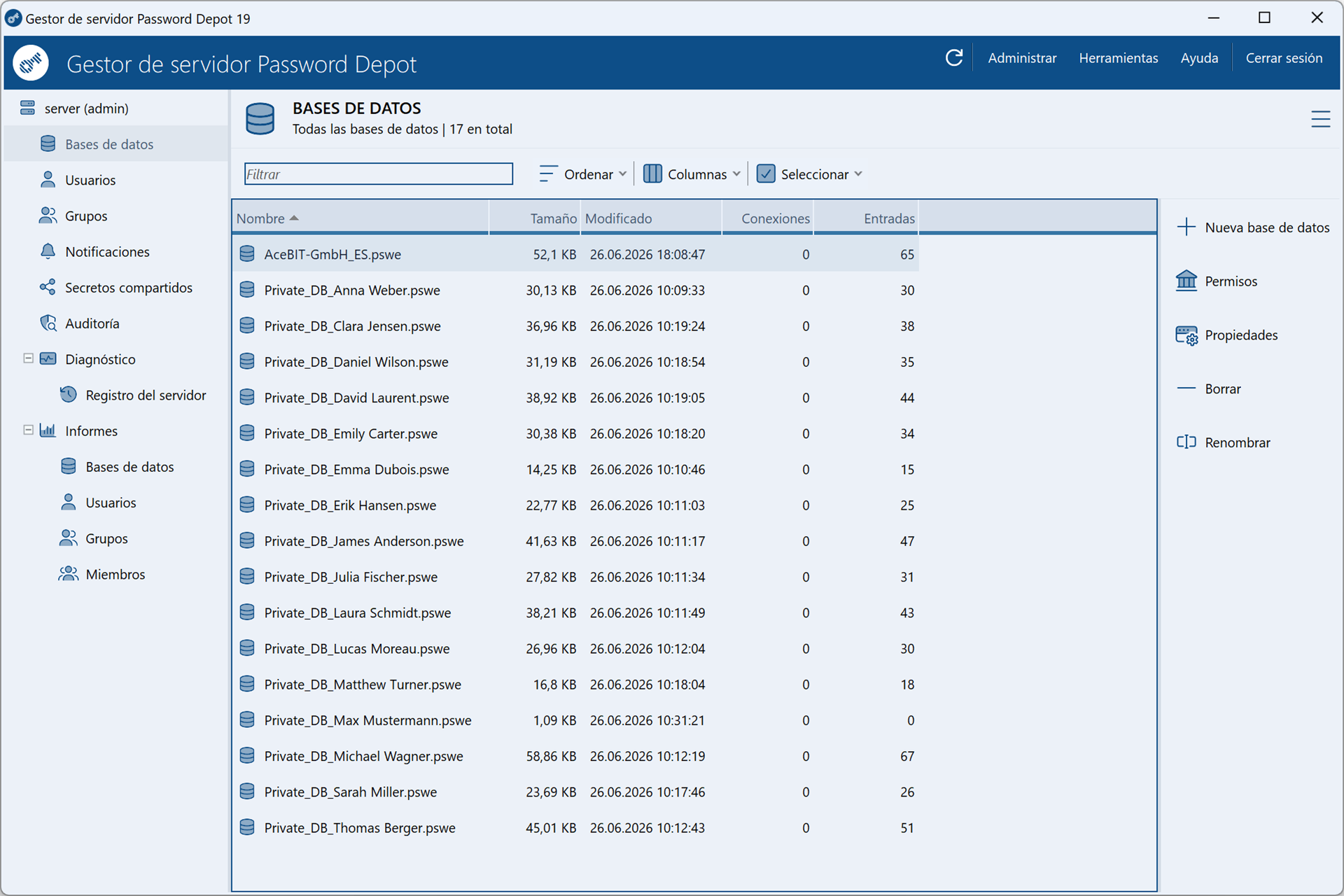Click the Propiedades button
The width and height of the screenshot is (1344, 896).
[1226, 335]
